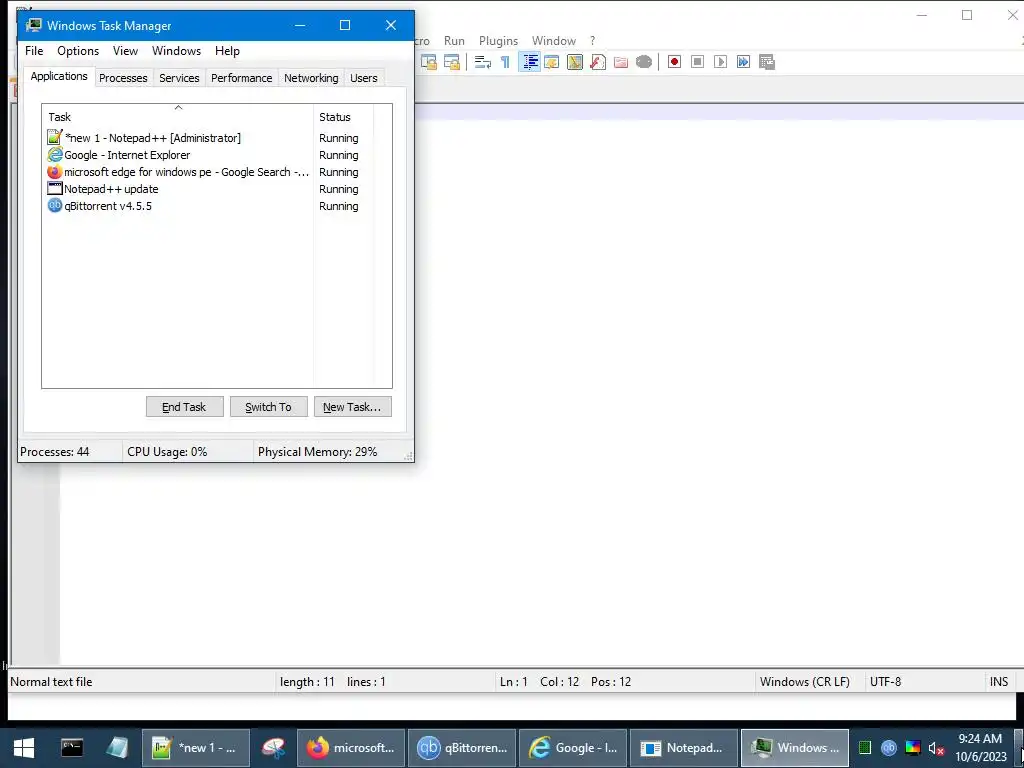Click the Switch To button
1024x768 pixels.
tap(268, 407)
